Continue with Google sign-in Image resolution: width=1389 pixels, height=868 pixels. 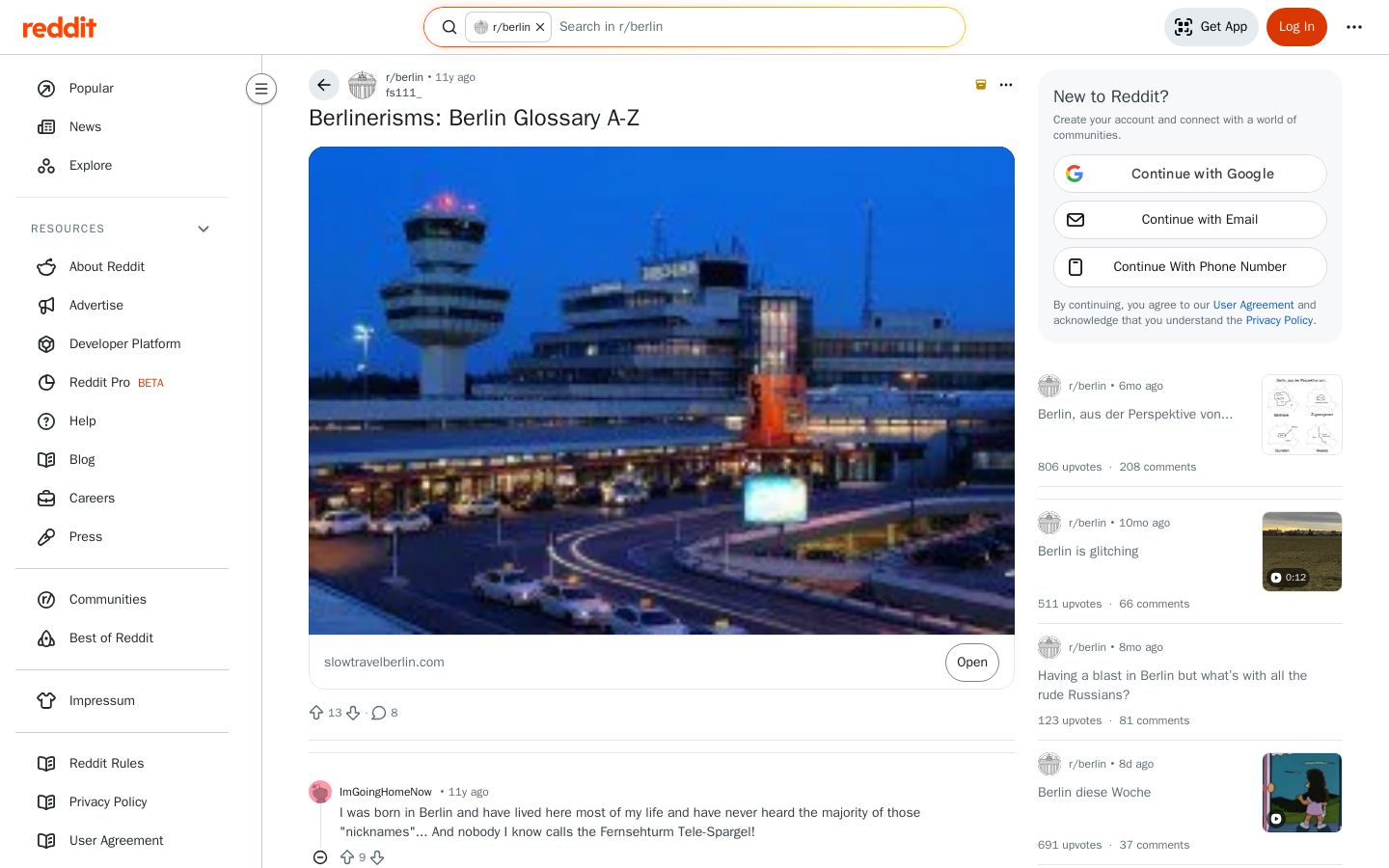(x=1189, y=174)
